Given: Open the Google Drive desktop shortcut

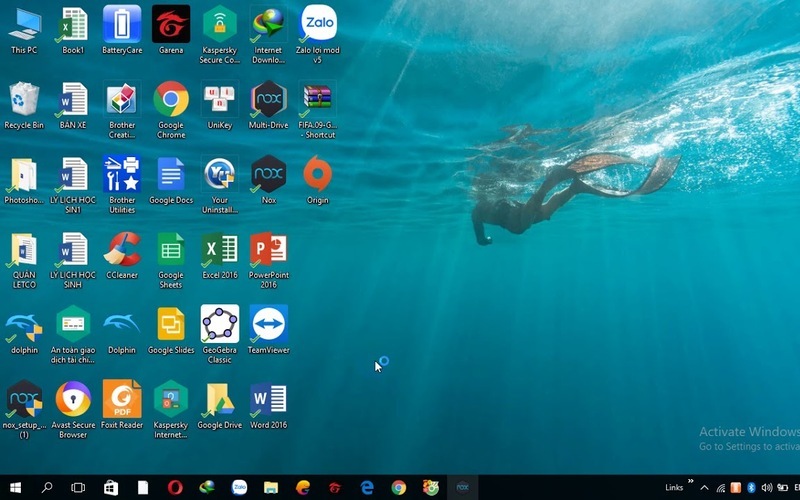Looking at the screenshot, I should [x=220, y=405].
